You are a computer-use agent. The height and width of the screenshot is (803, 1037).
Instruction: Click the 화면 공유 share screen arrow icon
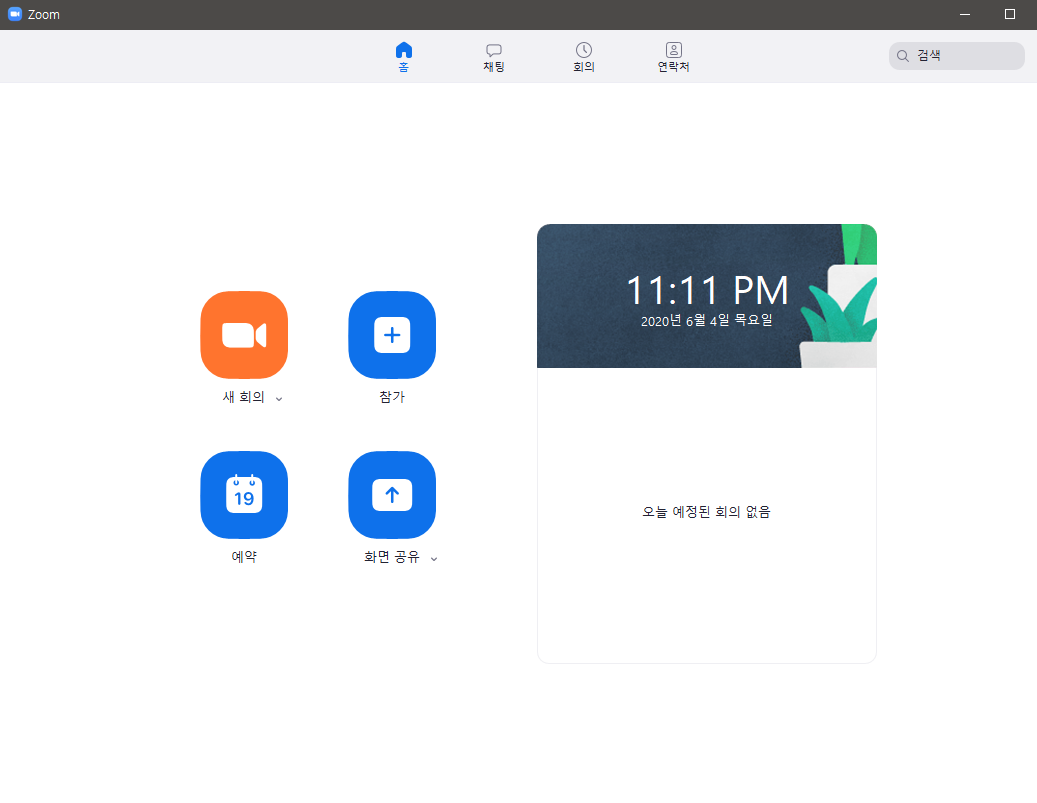click(392, 495)
